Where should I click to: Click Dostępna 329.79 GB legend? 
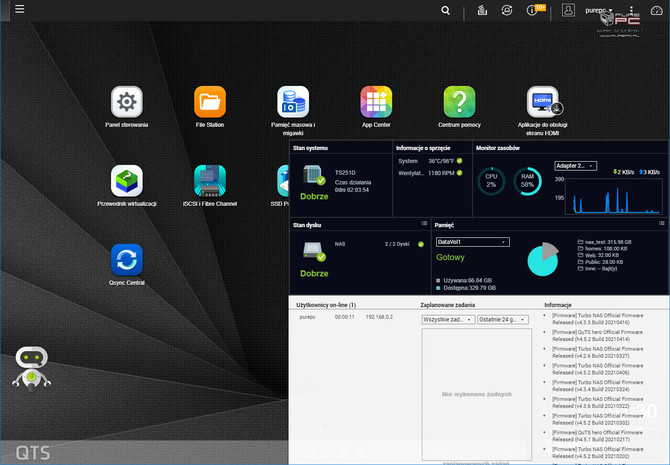coord(466,288)
